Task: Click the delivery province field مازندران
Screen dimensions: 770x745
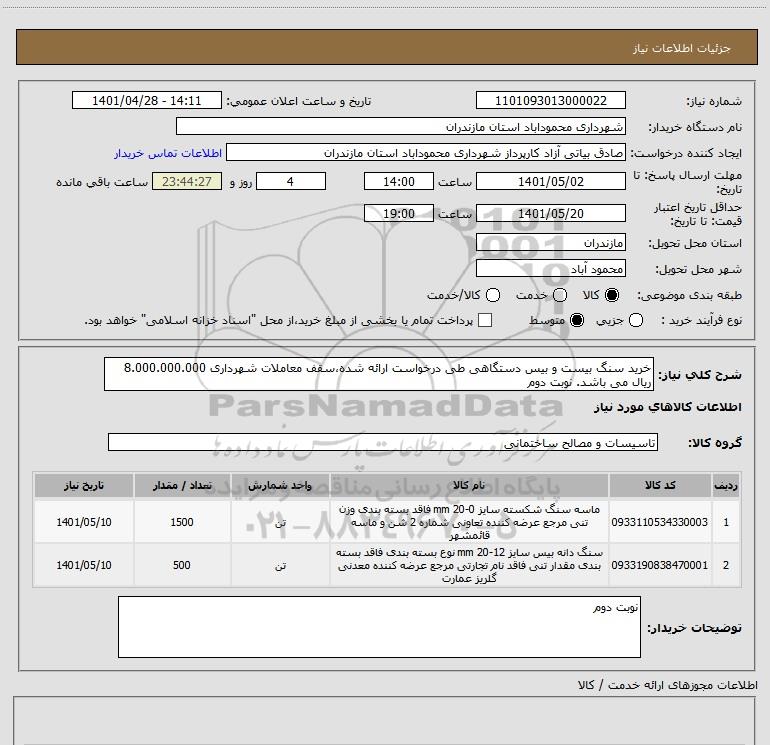Action: pyautogui.click(x=550, y=243)
